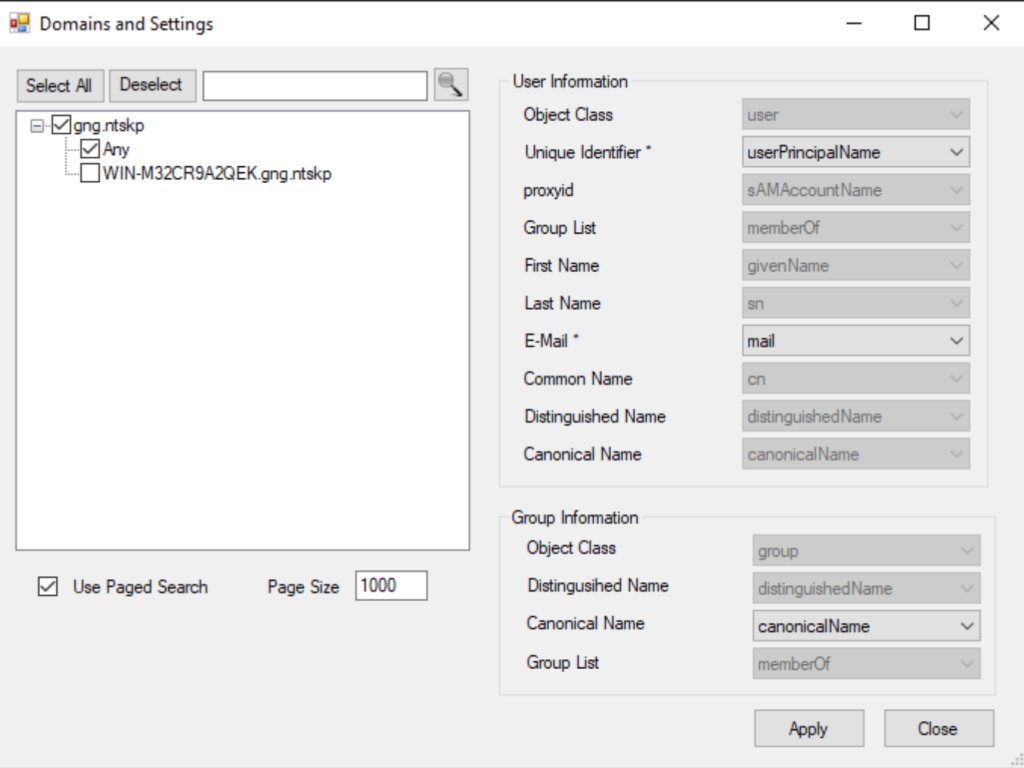Click the Select All button
The height and width of the screenshot is (768, 1024).
coord(60,86)
